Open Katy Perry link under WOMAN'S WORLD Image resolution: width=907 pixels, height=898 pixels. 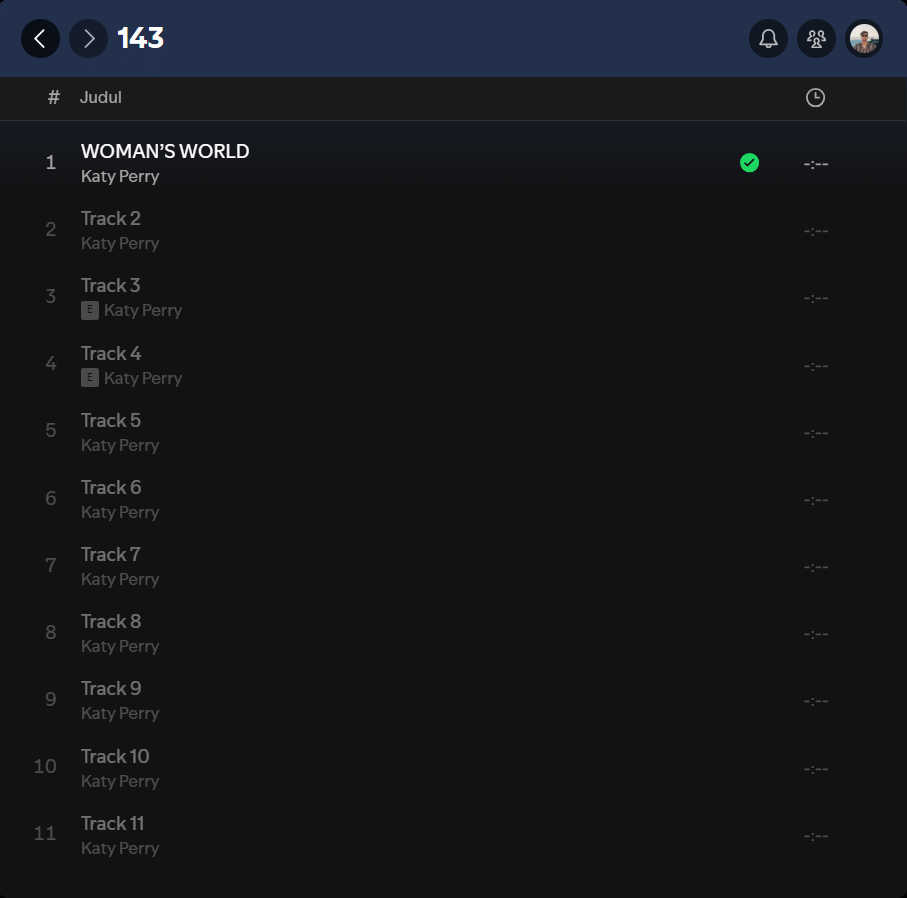tap(120, 176)
